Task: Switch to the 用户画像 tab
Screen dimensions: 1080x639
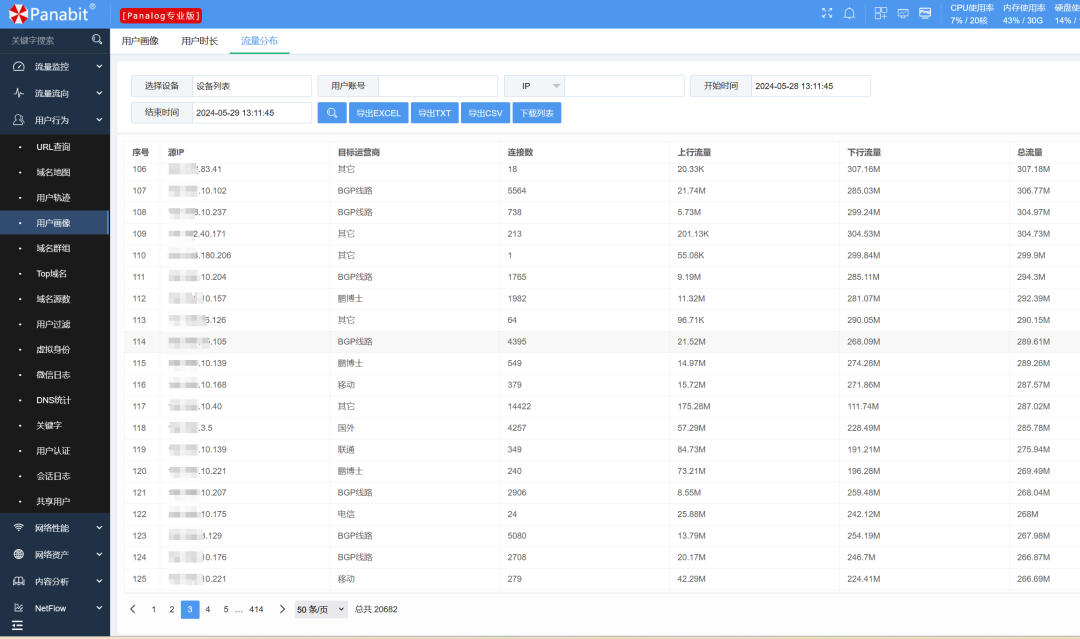Action: 141,41
